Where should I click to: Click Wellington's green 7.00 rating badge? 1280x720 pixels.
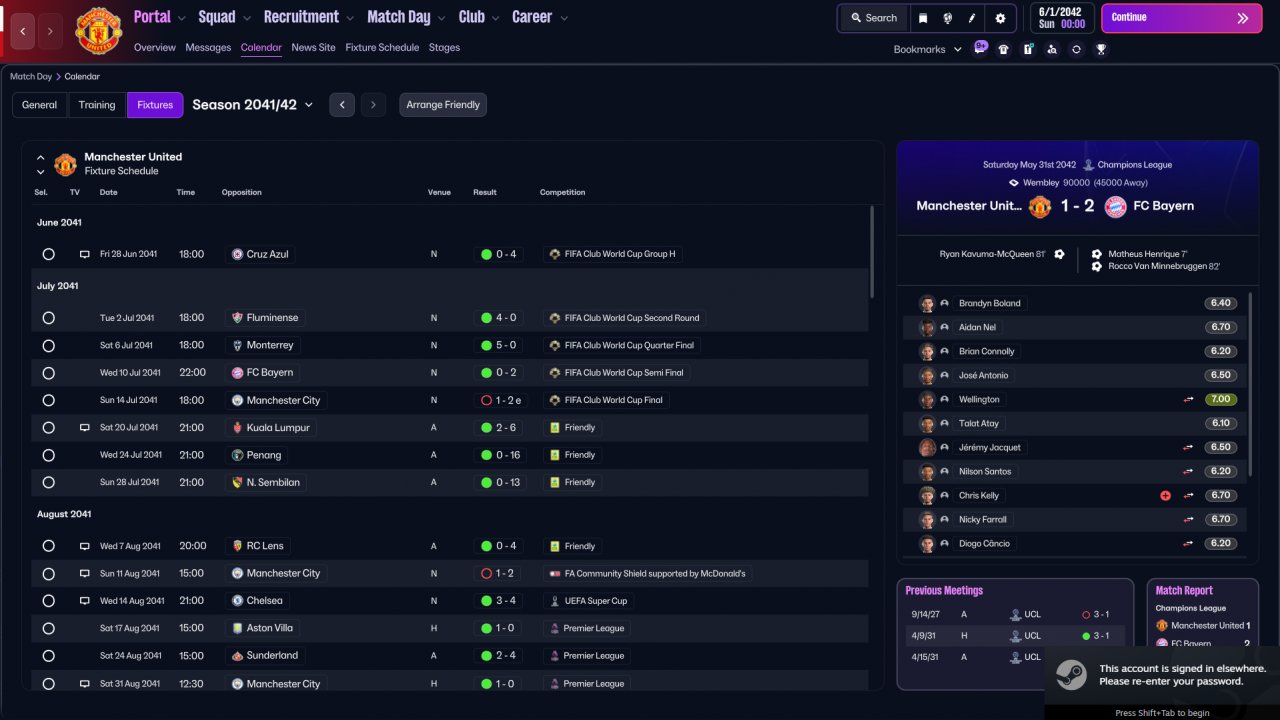[1221, 399]
